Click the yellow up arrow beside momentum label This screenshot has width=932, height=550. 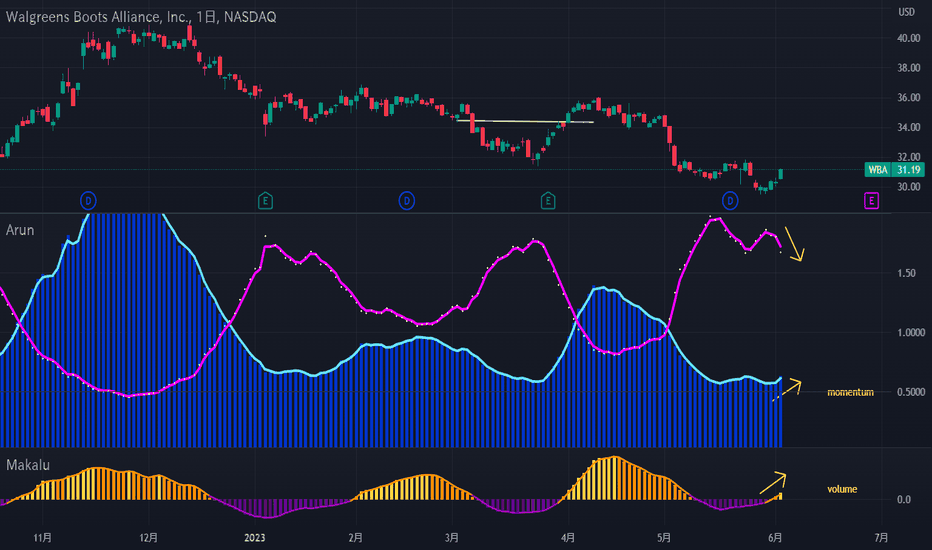[x=787, y=390]
